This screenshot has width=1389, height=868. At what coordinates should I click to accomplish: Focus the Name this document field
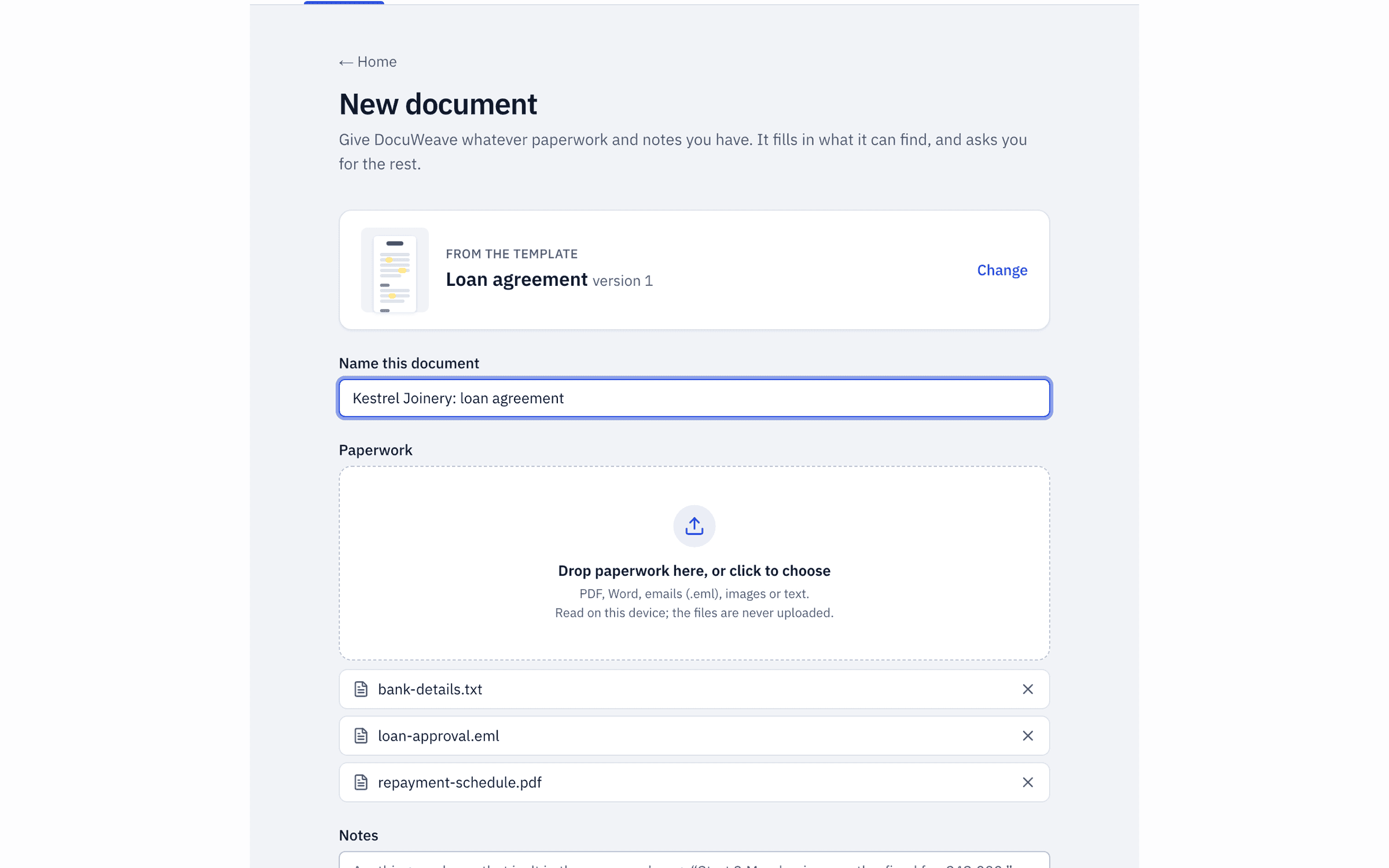(x=694, y=398)
